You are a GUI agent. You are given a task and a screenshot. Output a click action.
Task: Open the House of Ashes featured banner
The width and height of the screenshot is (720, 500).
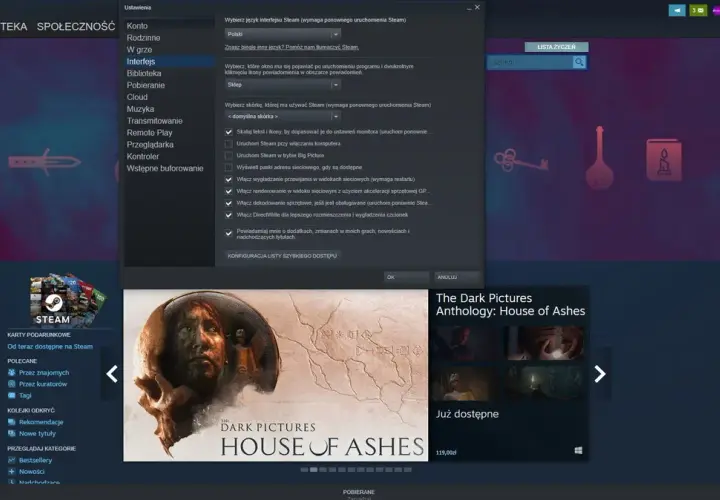(x=276, y=375)
